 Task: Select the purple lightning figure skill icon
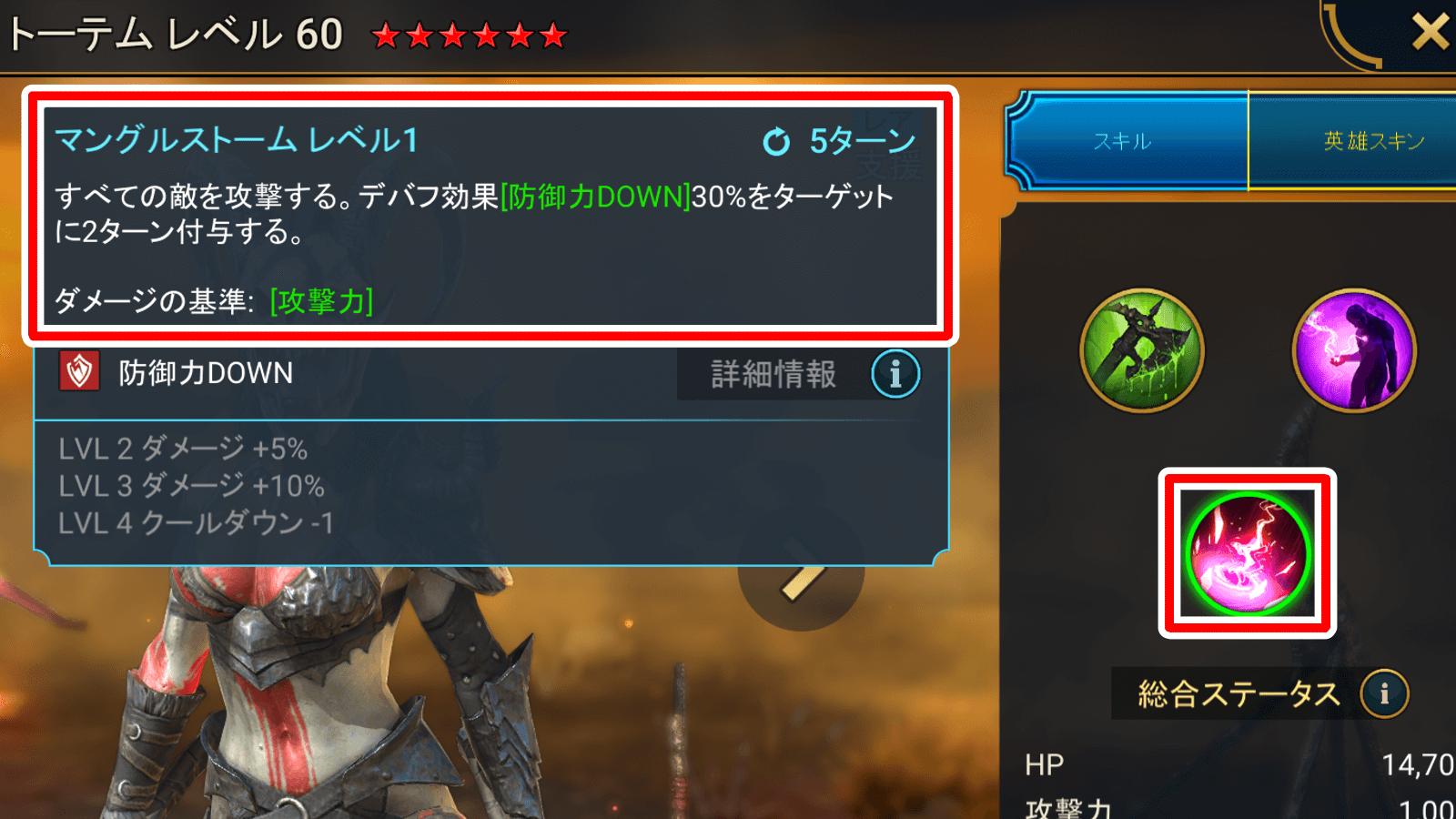click(x=1354, y=350)
